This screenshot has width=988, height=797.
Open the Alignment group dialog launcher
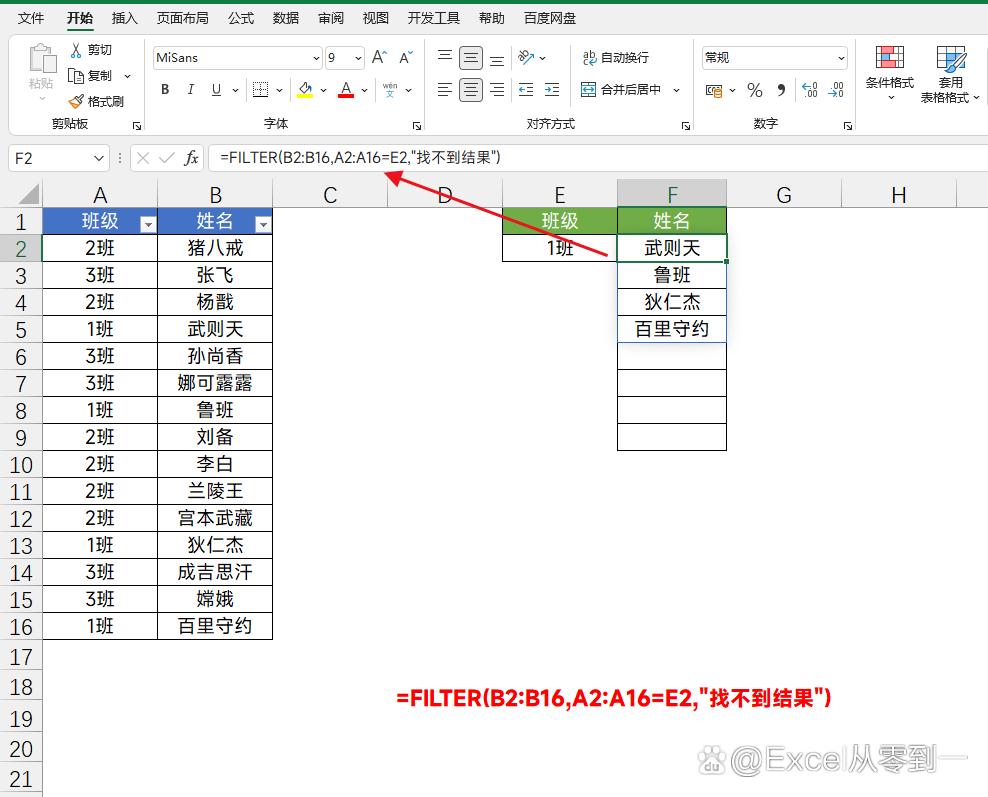click(686, 126)
